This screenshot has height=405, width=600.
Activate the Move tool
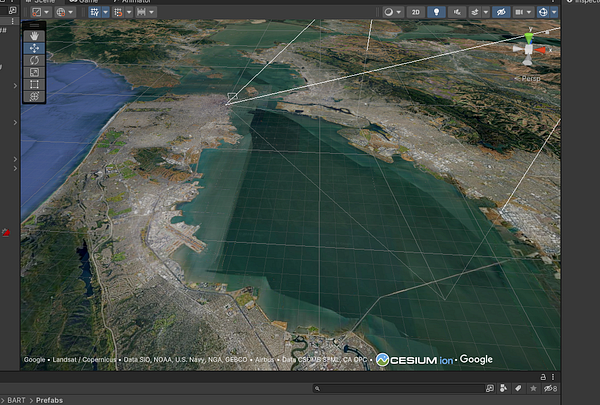[34, 47]
